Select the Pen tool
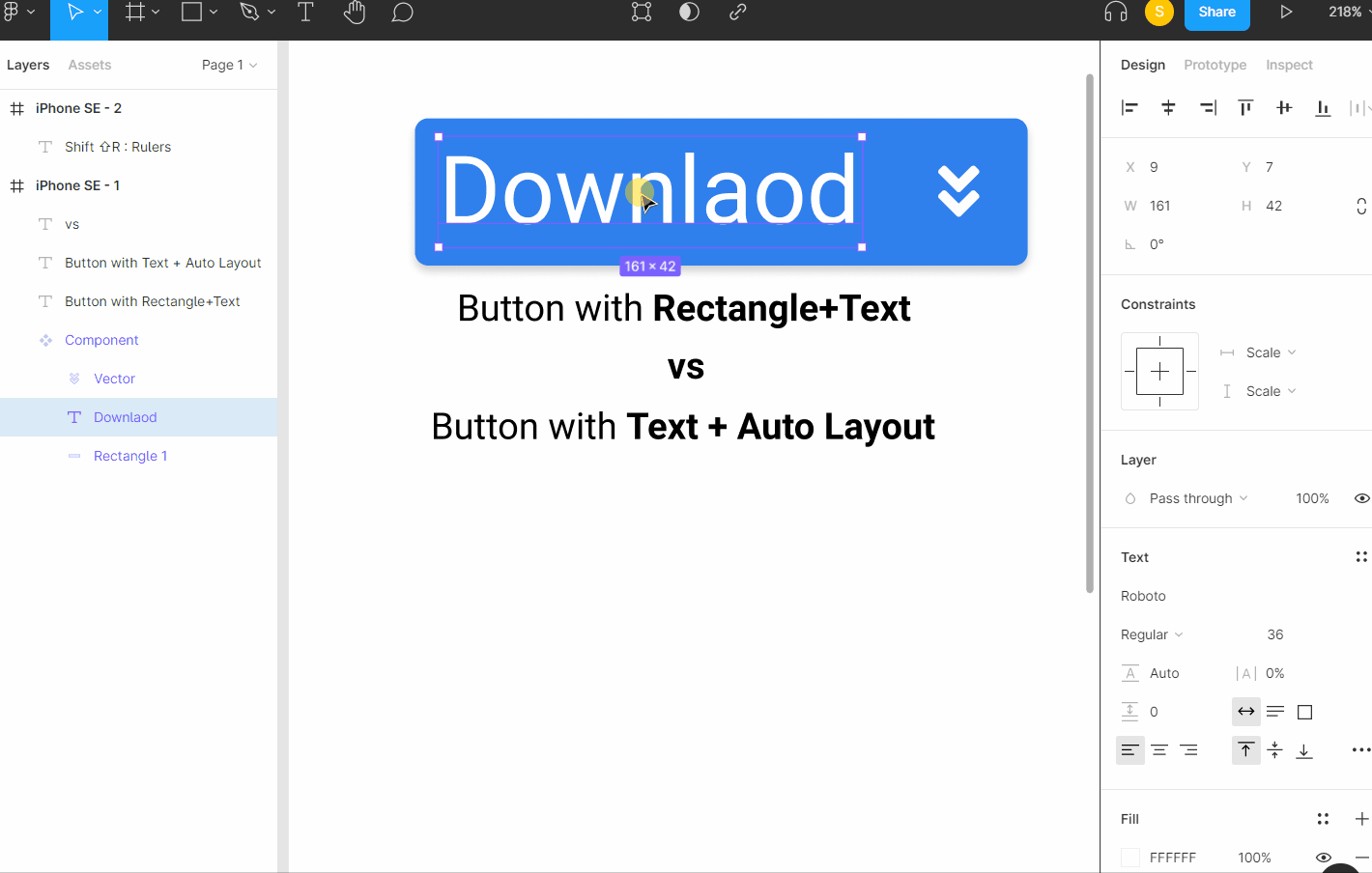The height and width of the screenshot is (873, 1372). (x=249, y=12)
